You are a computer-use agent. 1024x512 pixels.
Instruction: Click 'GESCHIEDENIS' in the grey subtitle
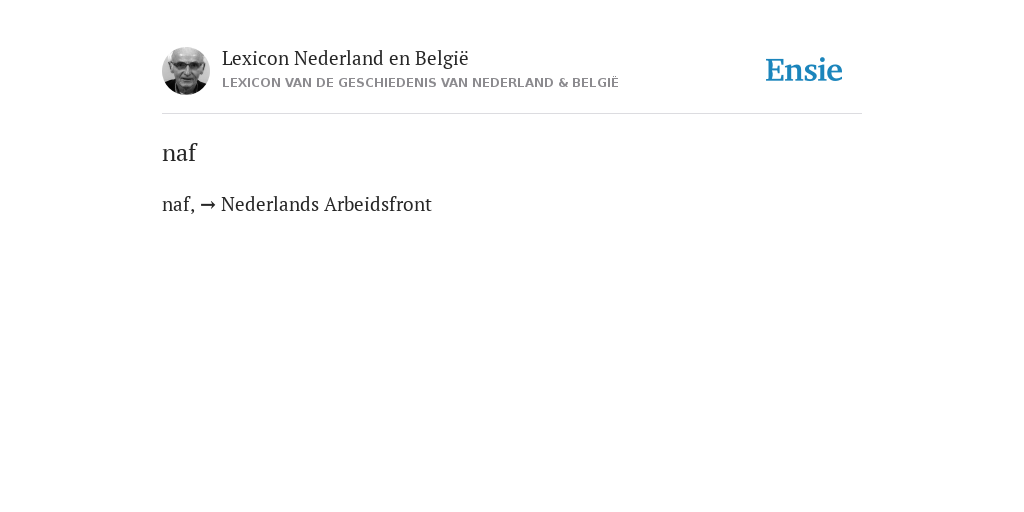(387, 83)
